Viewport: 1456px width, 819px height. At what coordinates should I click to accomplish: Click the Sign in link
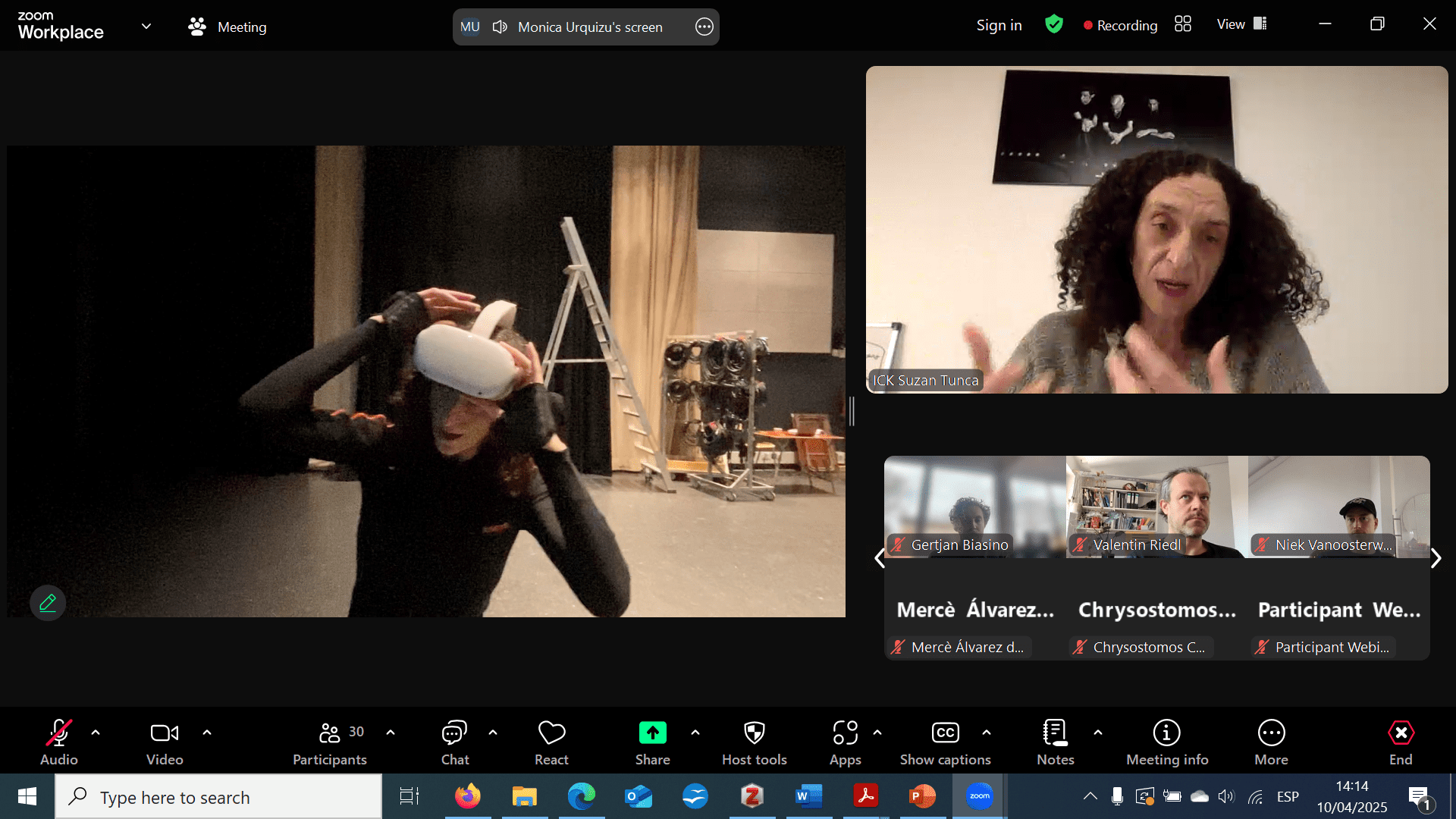pos(999,25)
